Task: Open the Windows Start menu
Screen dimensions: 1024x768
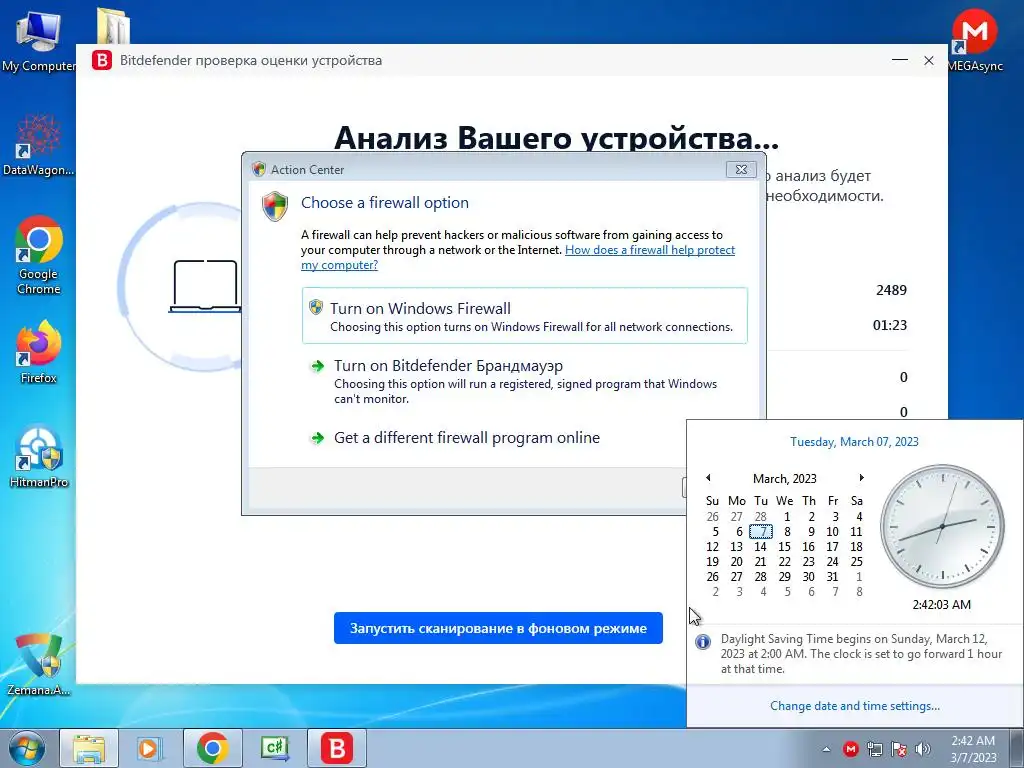Action: 27,748
